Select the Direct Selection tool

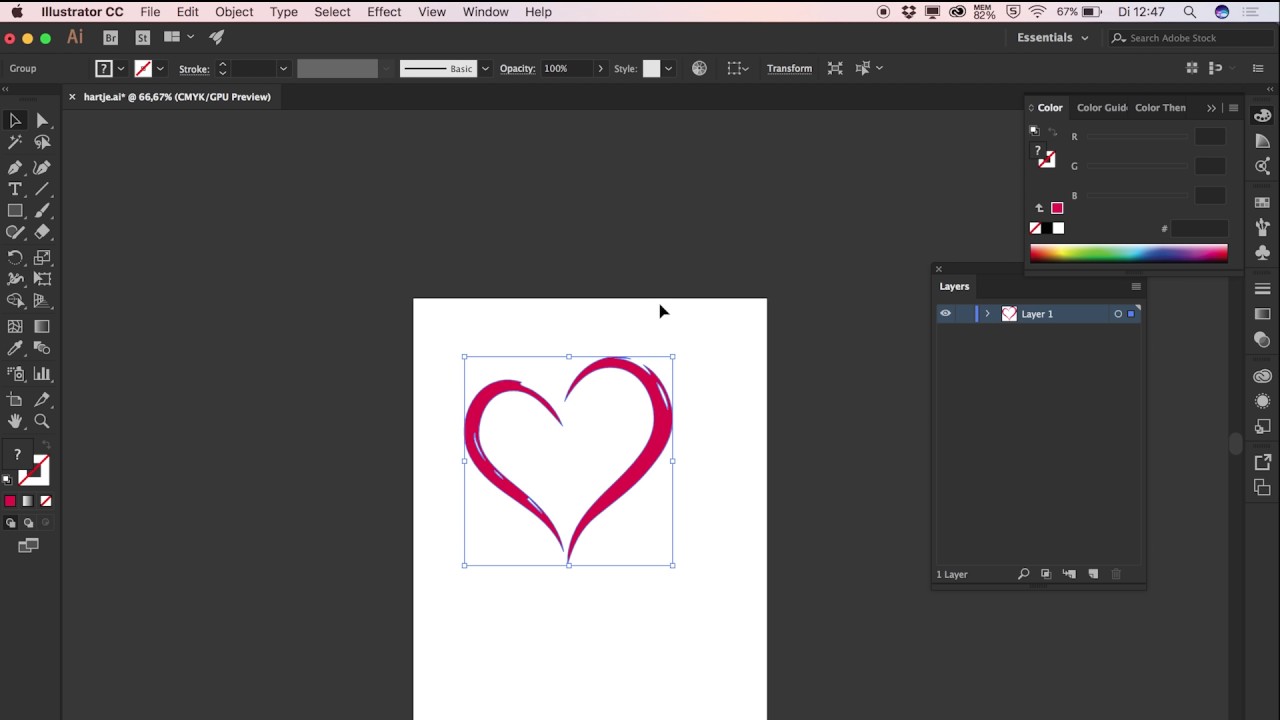pos(42,120)
